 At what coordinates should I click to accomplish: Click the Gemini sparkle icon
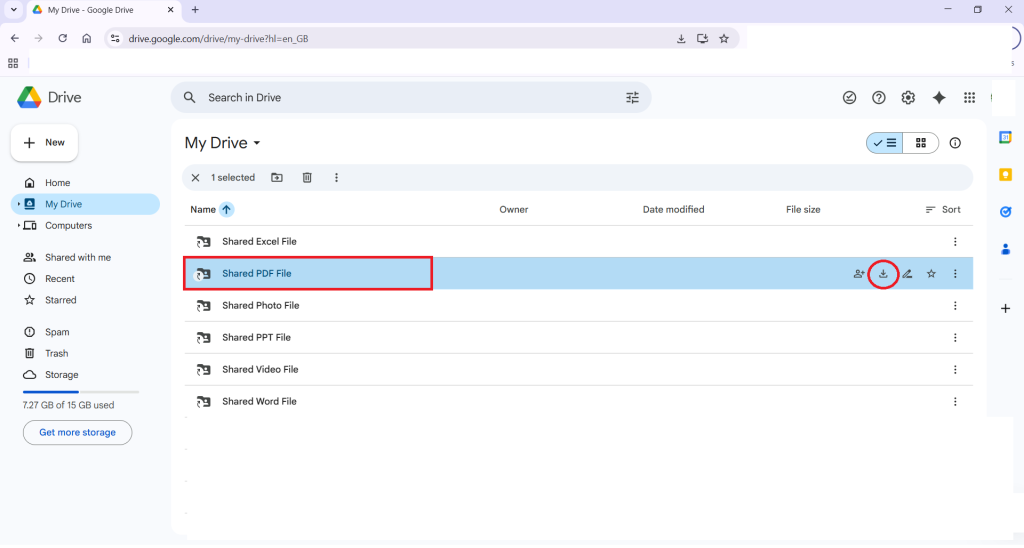(x=939, y=98)
